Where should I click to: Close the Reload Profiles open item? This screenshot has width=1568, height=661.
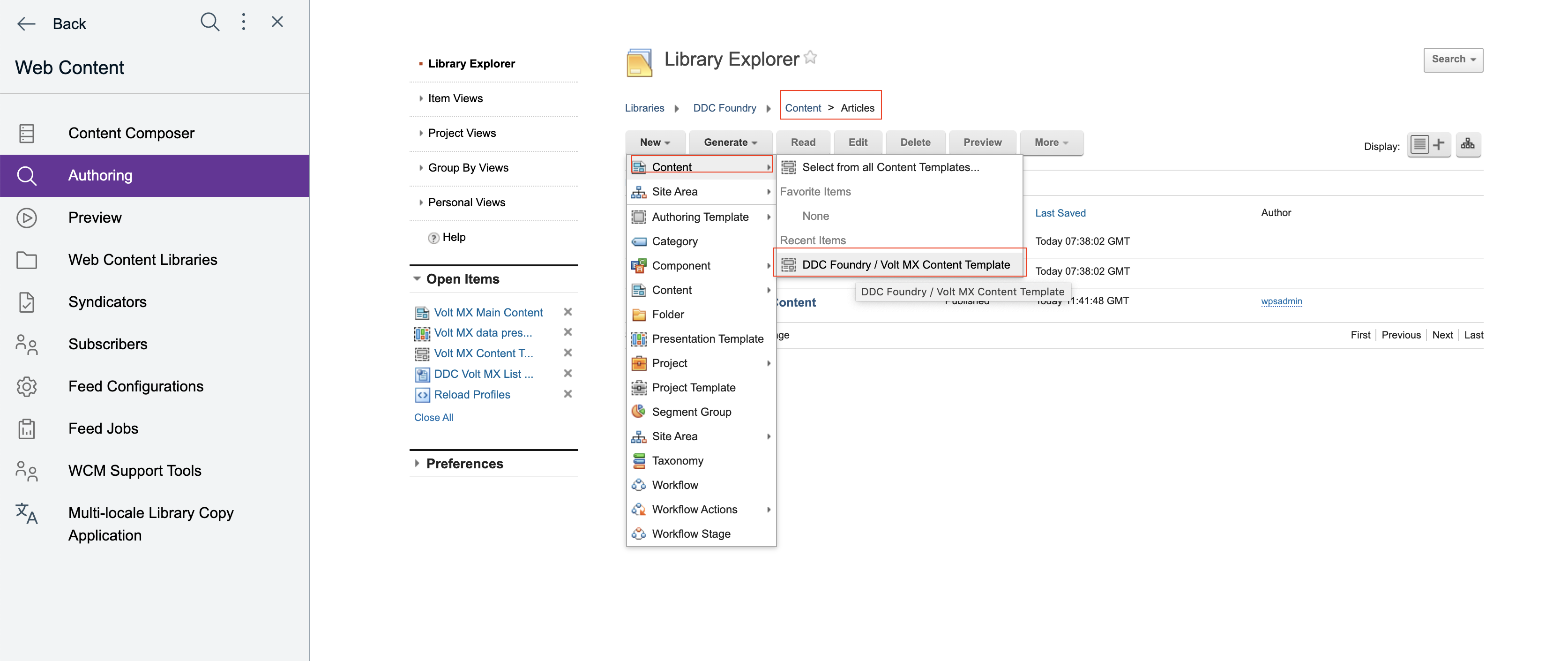tap(567, 394)
